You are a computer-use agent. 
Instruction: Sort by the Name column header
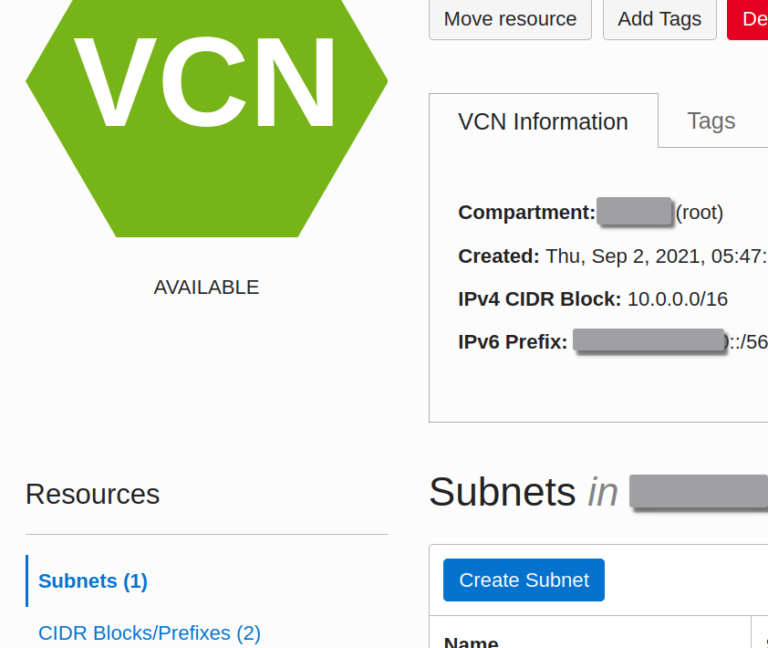(x=471, y=641)
